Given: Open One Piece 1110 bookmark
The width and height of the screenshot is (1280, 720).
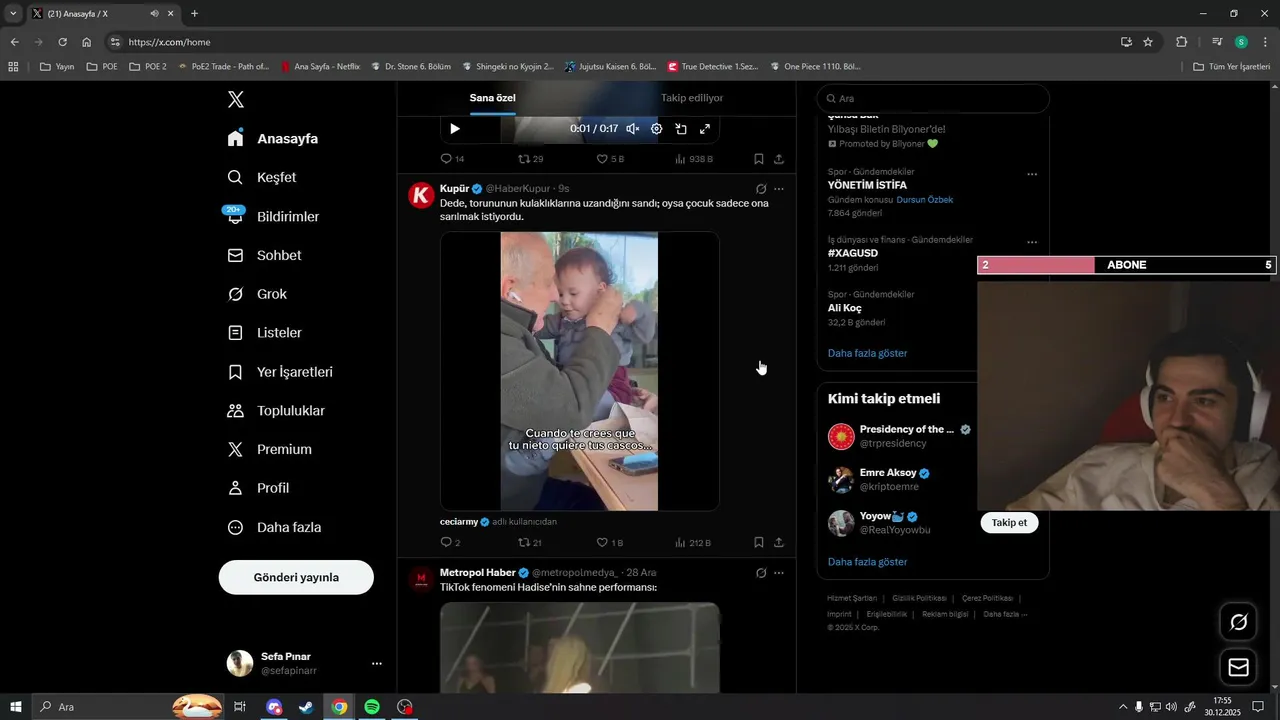Looking at the screenshot, I should click(815, 67).
